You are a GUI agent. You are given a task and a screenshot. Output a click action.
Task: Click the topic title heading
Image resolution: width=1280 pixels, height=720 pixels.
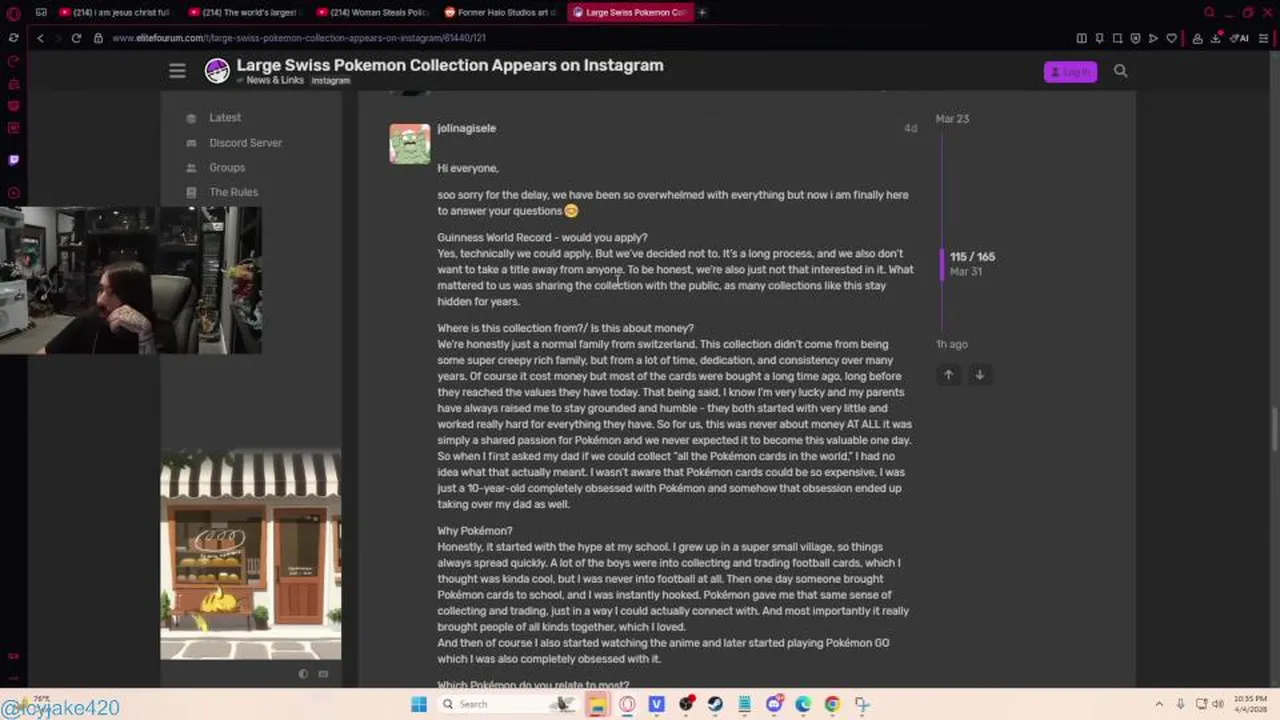point(450,65)
